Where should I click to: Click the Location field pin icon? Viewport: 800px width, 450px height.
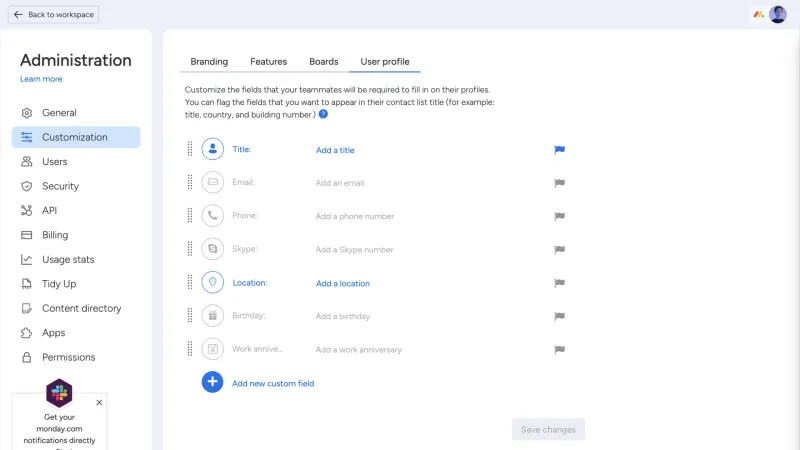213,282
